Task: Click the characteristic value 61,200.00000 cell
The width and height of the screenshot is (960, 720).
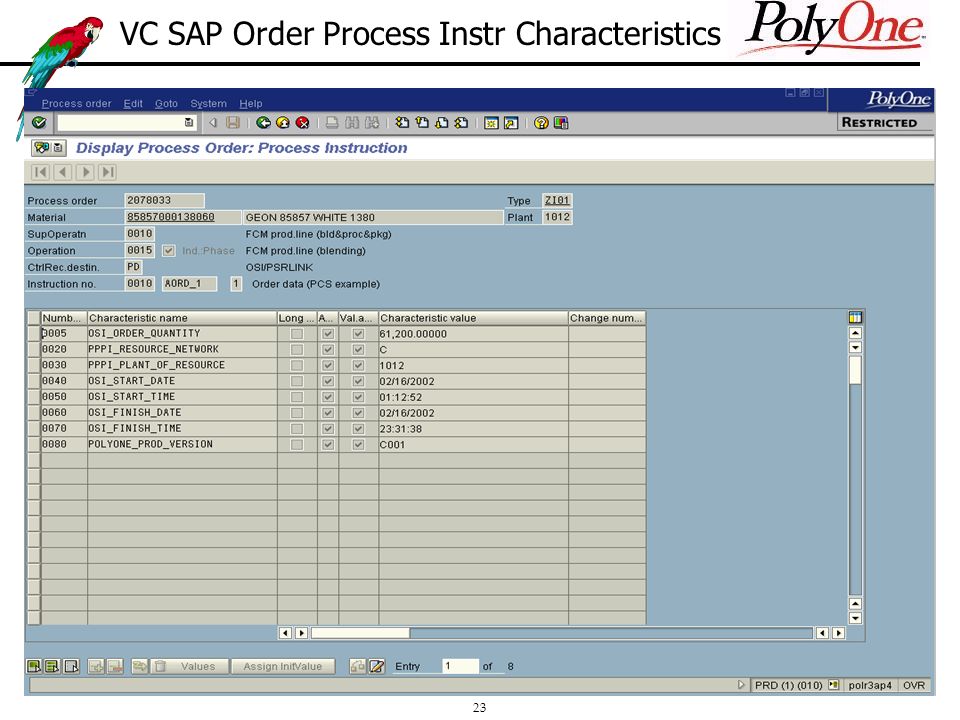Action: point(473,334)
